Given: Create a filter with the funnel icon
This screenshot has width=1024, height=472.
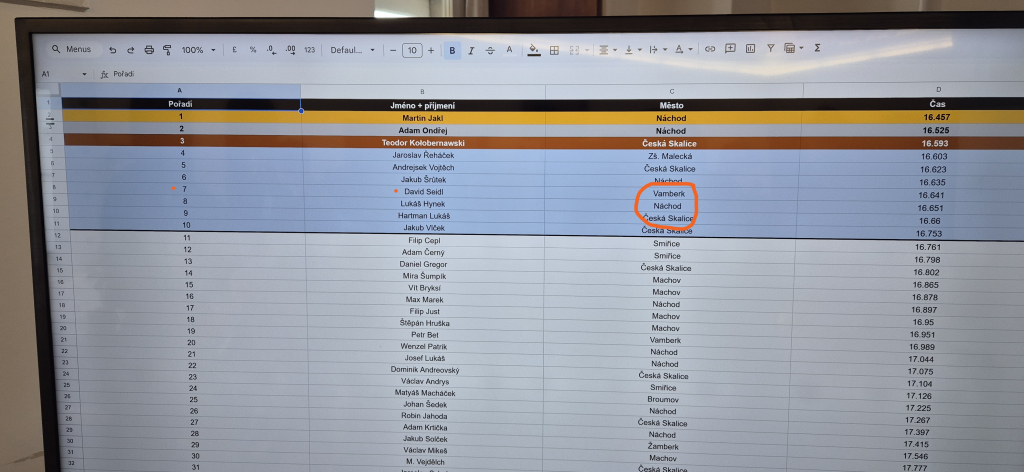Looking at the screenshot, I should (771, 48).
